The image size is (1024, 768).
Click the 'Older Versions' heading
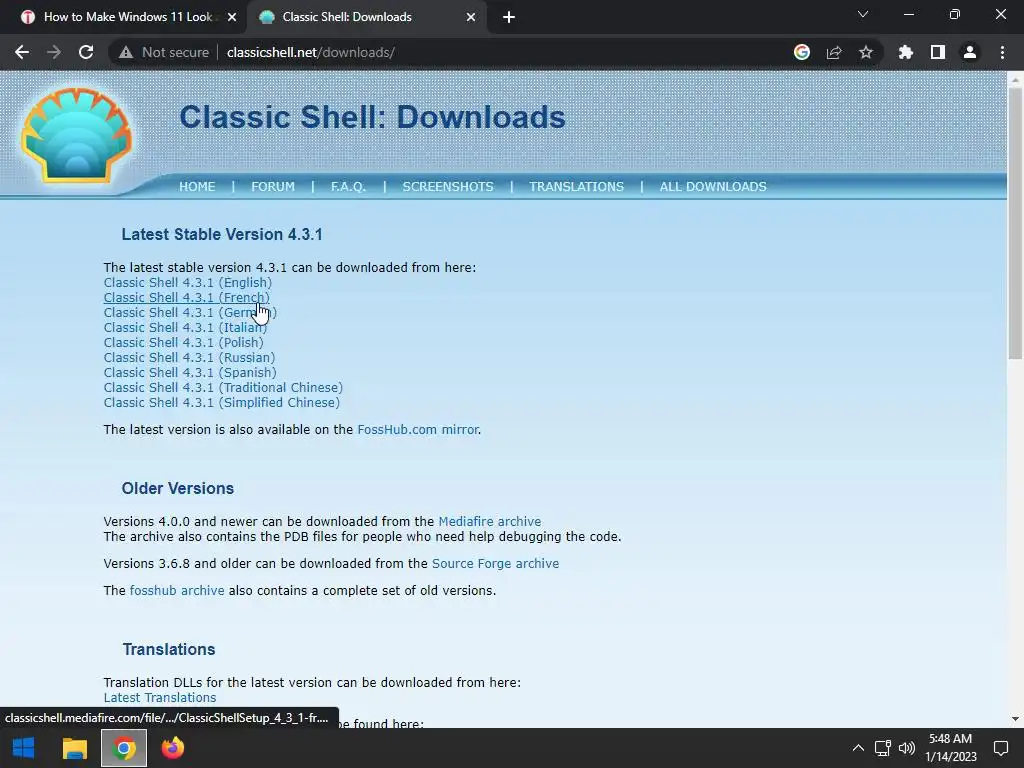tap(178, 488)
